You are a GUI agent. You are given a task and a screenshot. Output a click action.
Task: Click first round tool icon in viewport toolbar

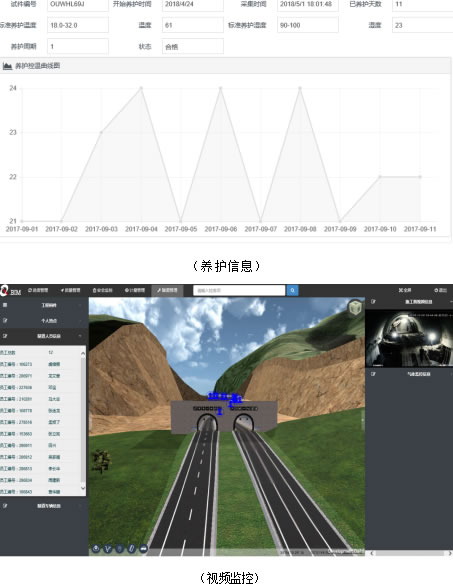click(96, 549)
